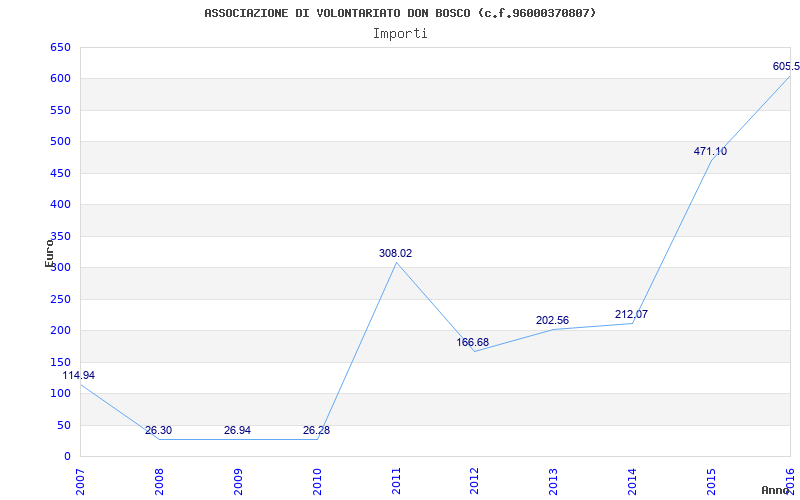
Task: Select the 212.07 data label
Action: (x=631, y=314)
